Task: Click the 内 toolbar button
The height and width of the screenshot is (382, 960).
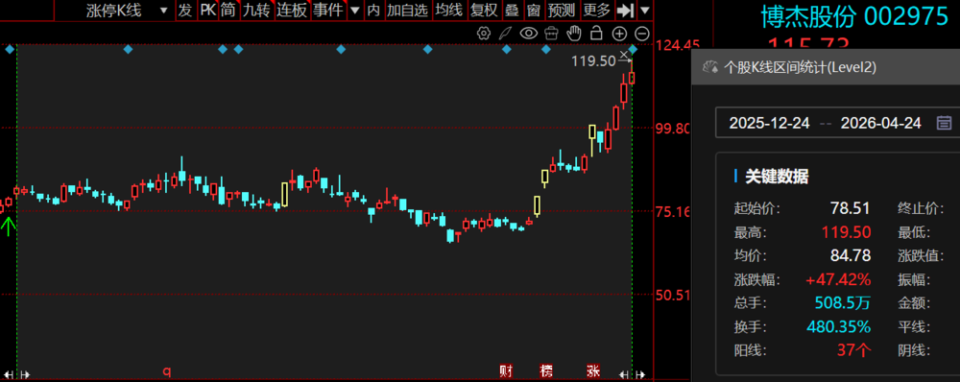Action: (x=373, y=10)
